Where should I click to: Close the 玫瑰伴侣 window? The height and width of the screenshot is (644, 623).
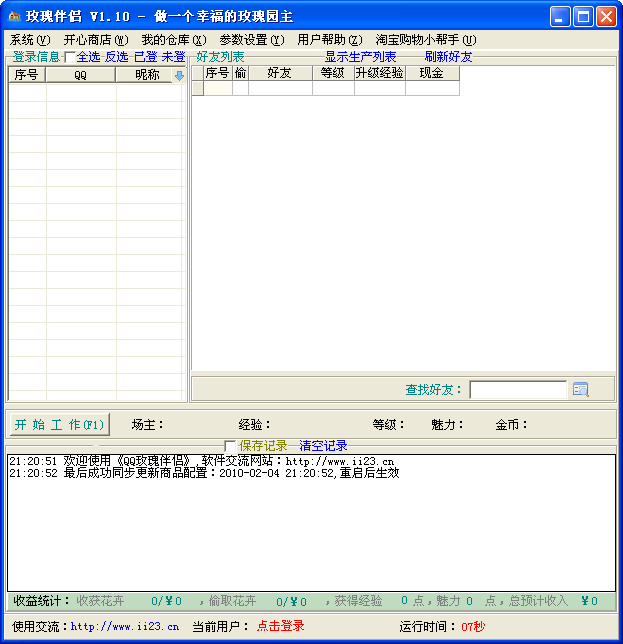[606, 17]
